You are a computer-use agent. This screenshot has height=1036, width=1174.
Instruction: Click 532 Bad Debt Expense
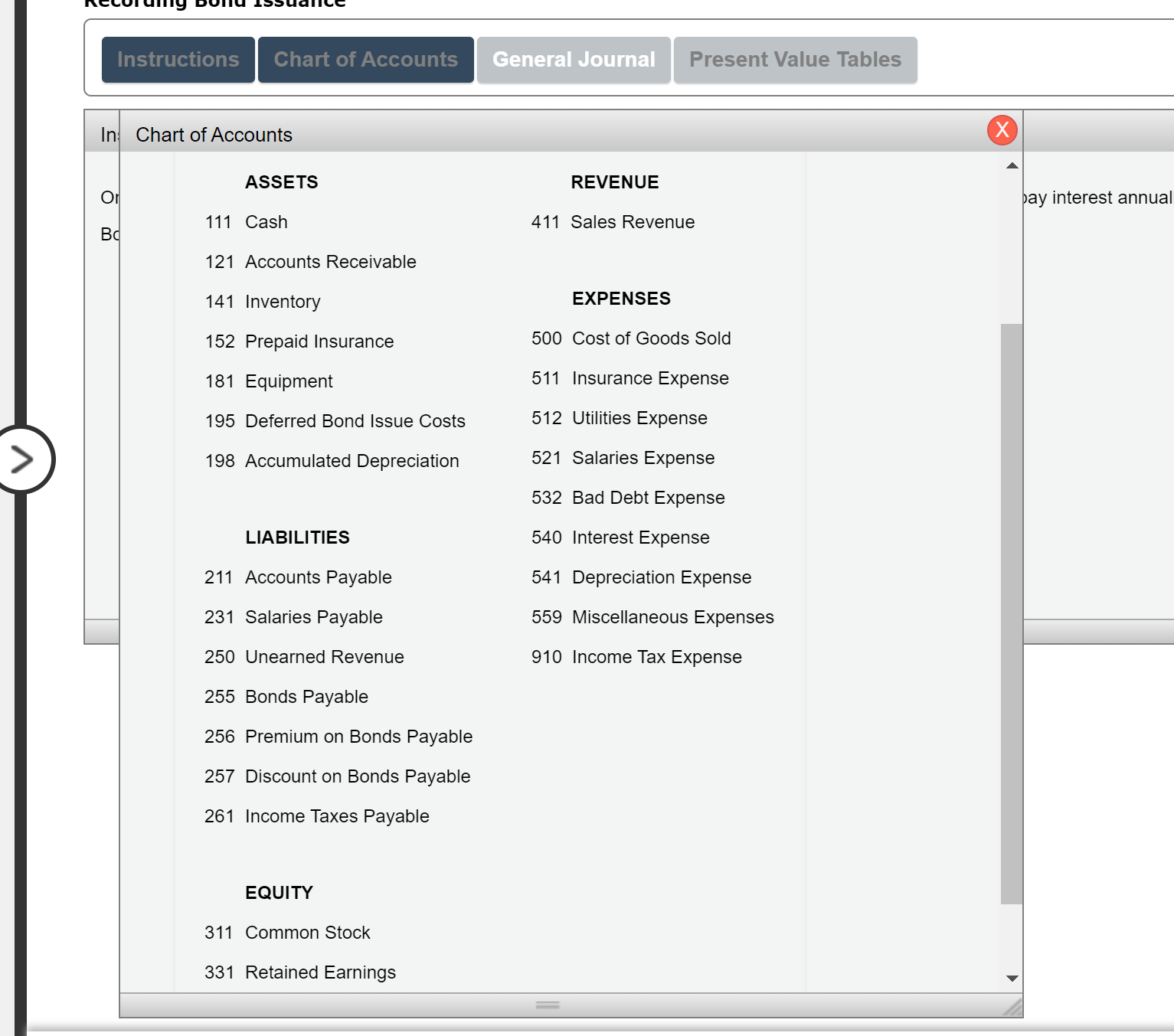click(x=628, y=498)
